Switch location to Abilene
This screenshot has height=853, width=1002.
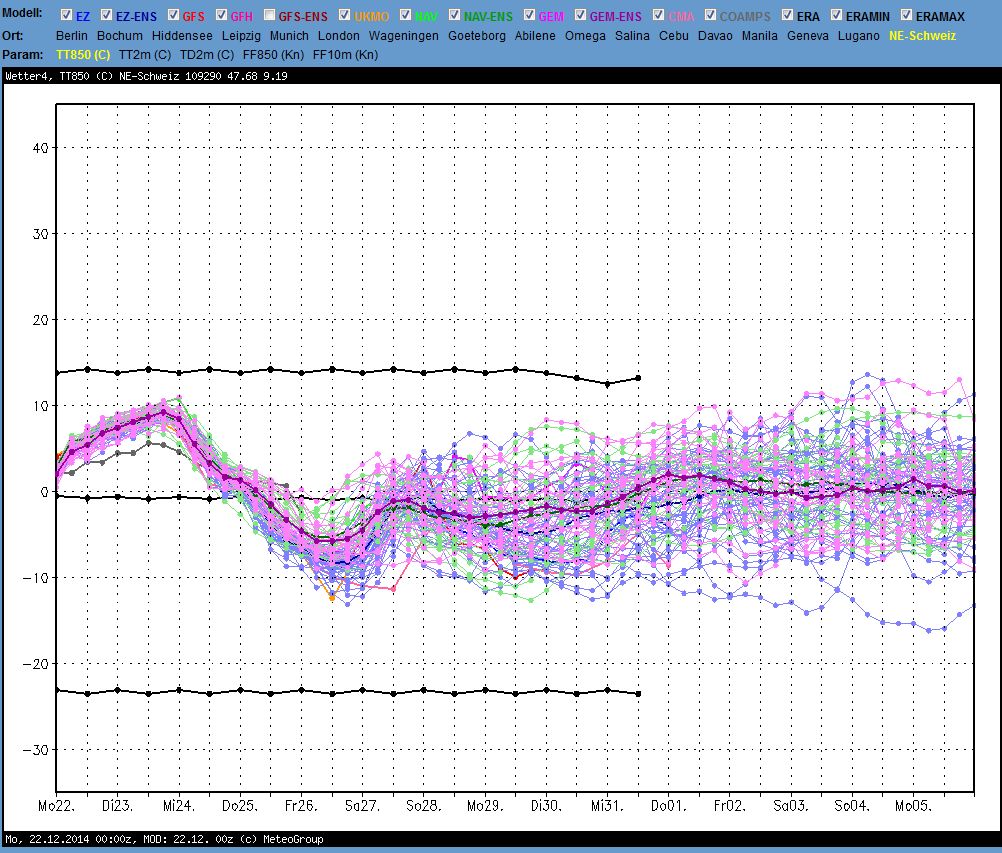pyautogui.click(x=535, y=36)
